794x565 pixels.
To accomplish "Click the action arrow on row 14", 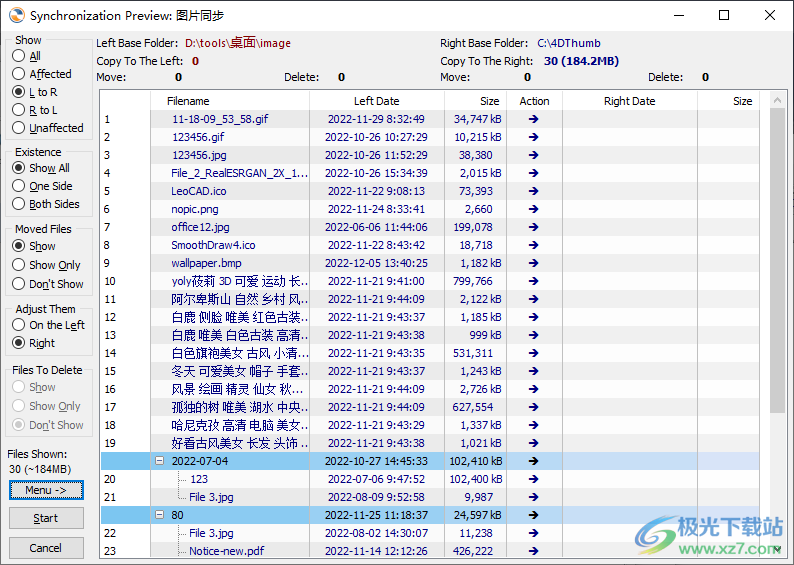I will 533,353.
